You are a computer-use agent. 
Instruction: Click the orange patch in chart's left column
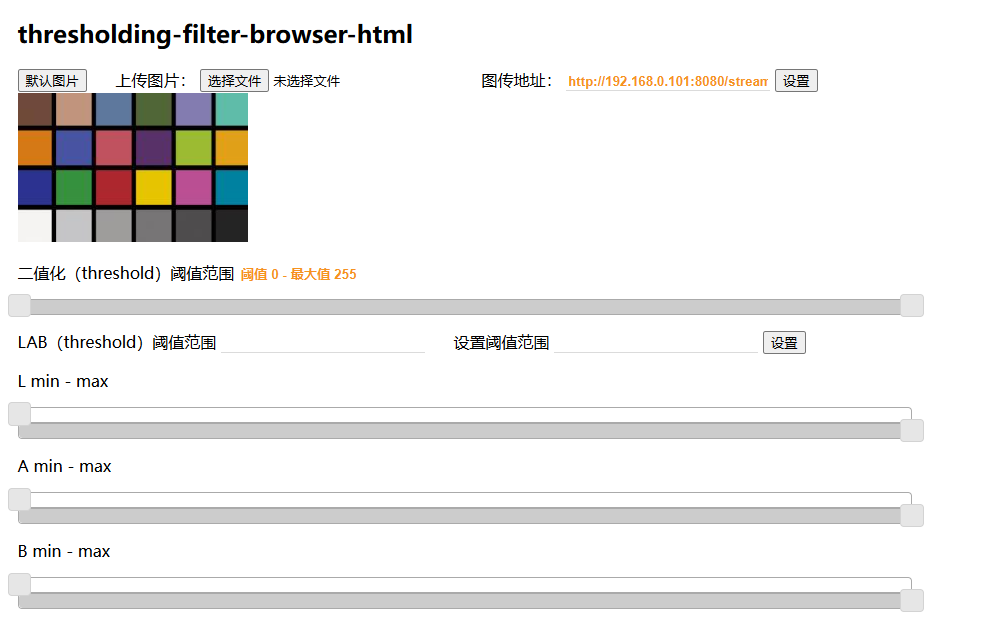[34, 148]
